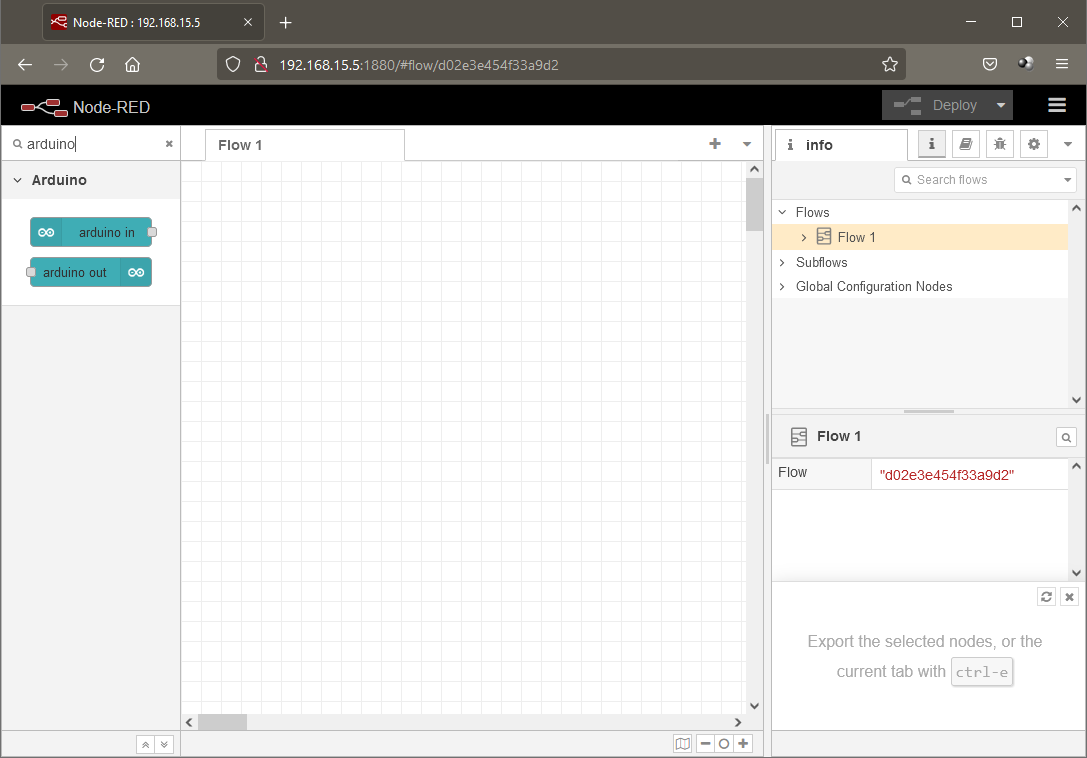Click the Subflows tree label
Screen dimensions: 1087x758
[821, 262]
